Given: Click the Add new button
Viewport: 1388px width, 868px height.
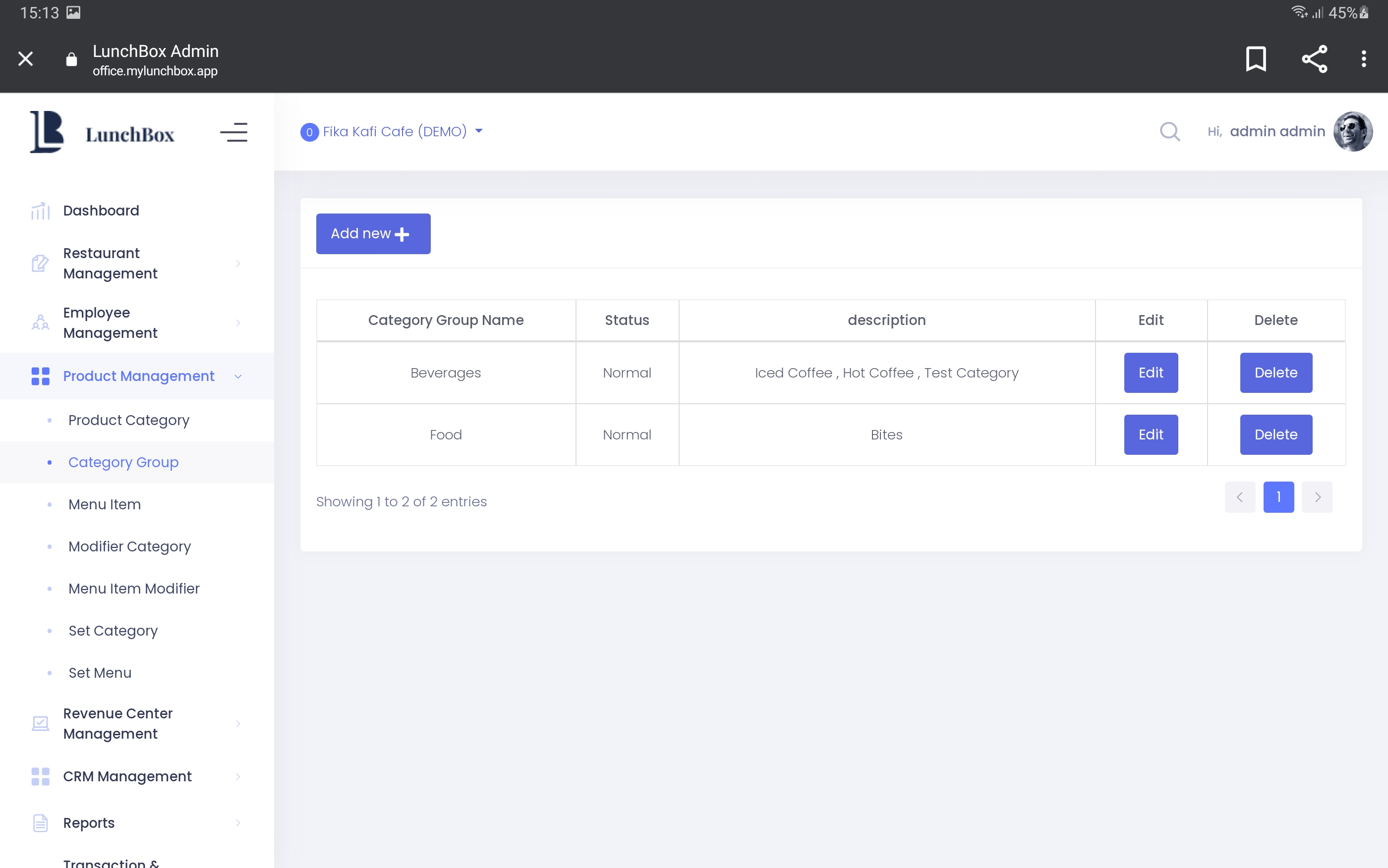Looking at the screenshot, I should (373, 234).
